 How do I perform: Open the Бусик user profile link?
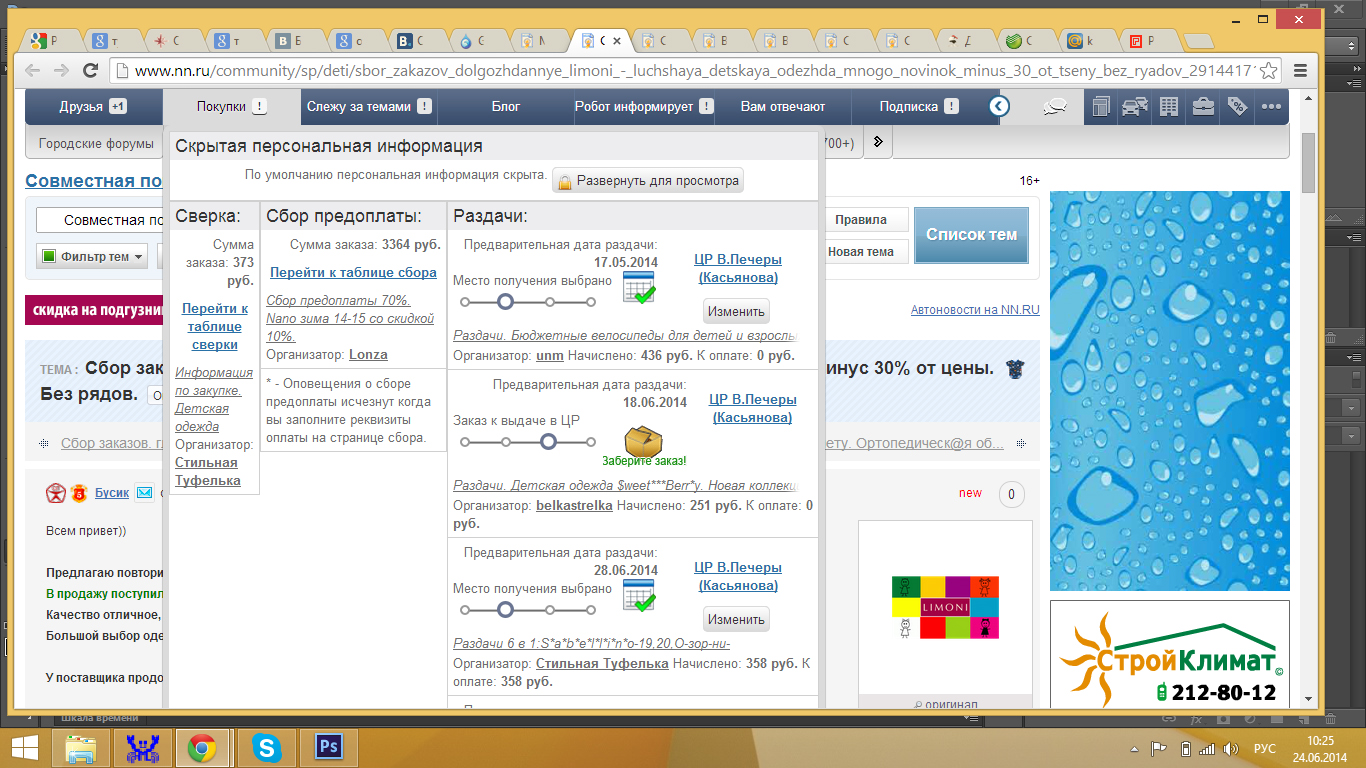coord(112,493)
